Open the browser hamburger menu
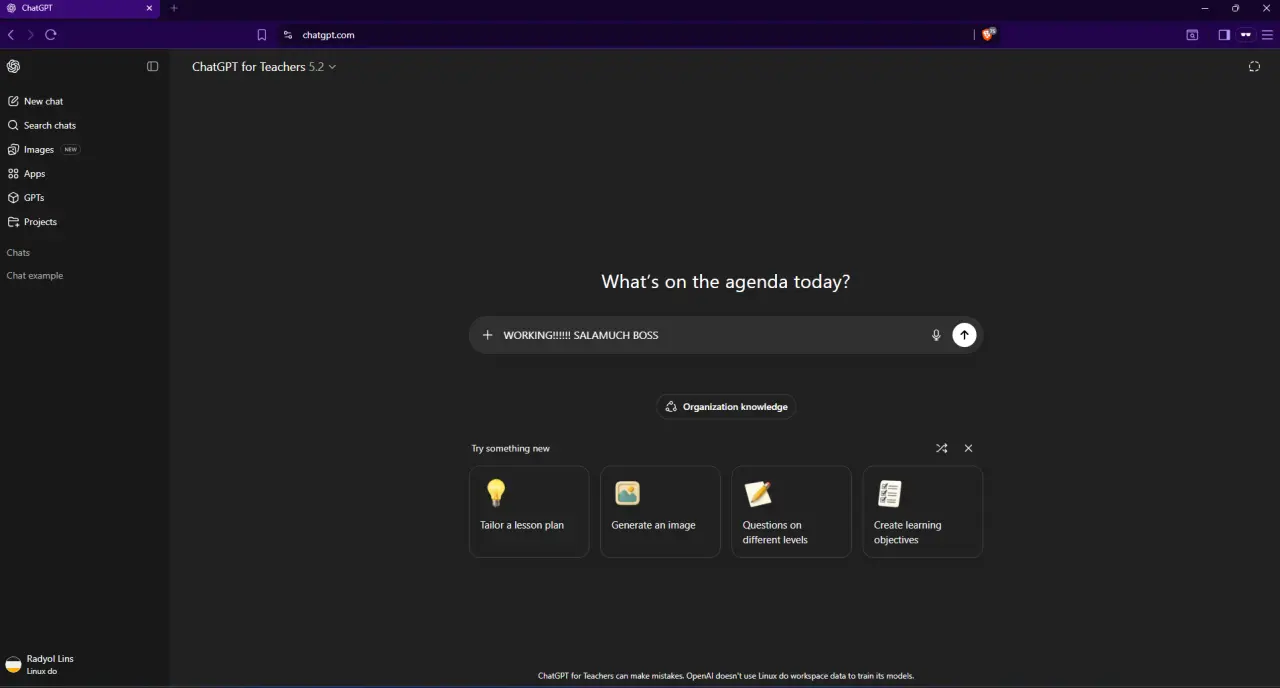The width and height of the screenshot is (1280, 688). (1267, 34)
